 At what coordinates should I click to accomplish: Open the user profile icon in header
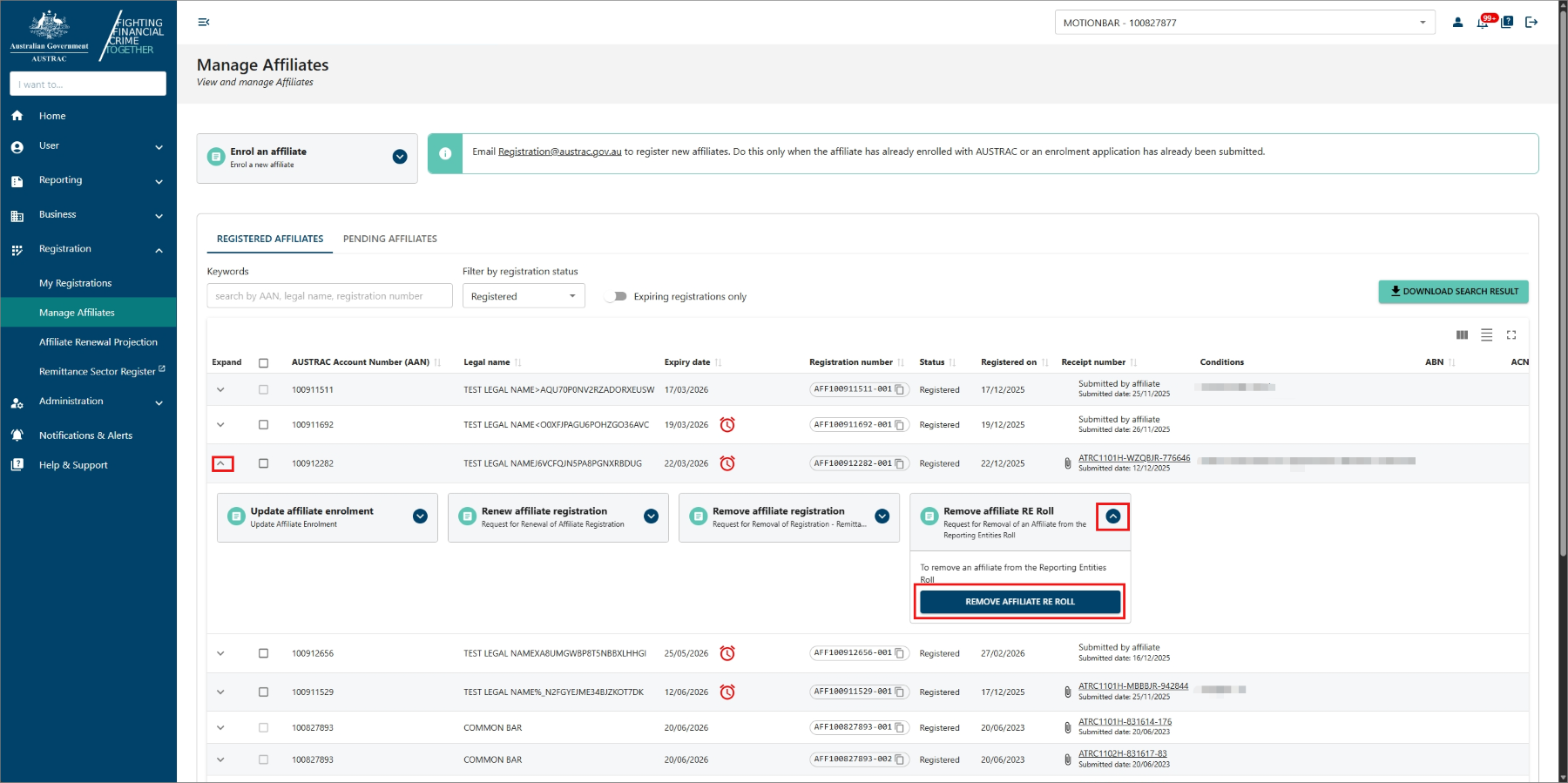coord(1457,23)
